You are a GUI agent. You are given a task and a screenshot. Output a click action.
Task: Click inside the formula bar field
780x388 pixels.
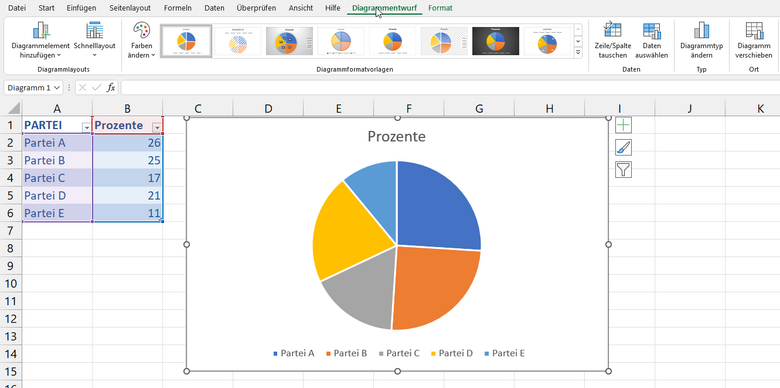click(448, 88)
